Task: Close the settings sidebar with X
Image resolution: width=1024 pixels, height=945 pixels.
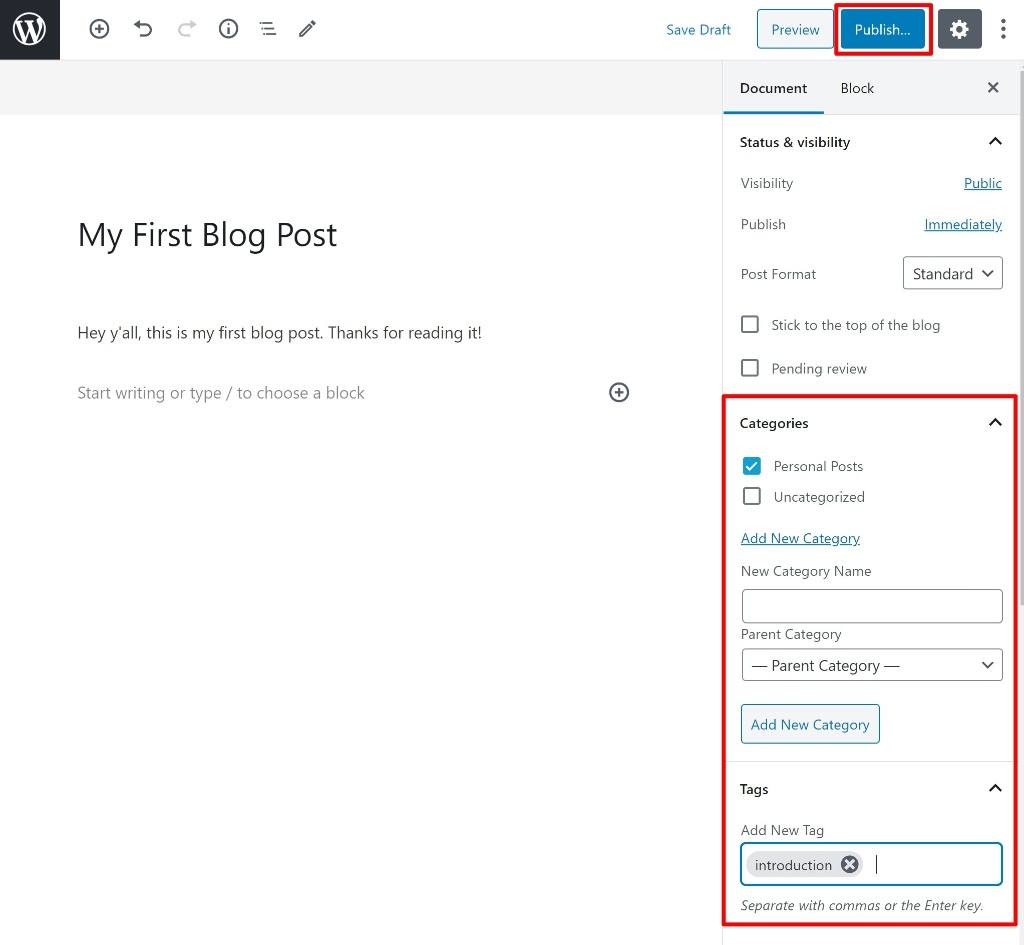Action: 993,88
